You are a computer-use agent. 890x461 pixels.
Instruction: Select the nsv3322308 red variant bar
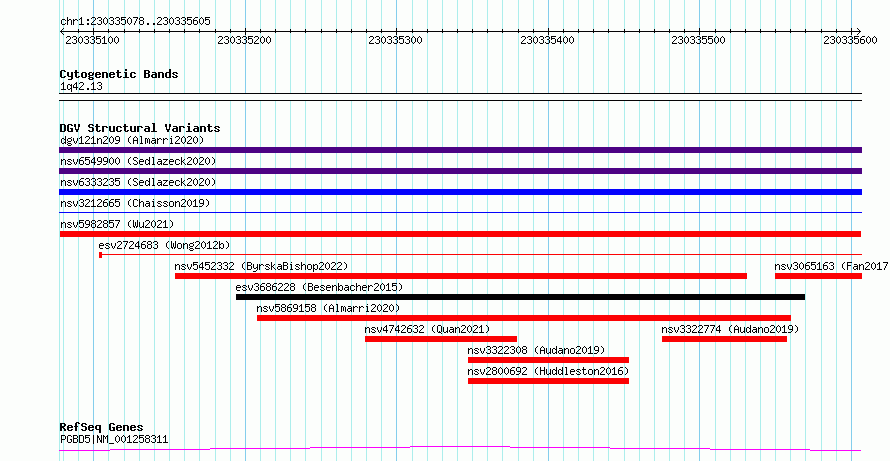click(x=548, y=360)
